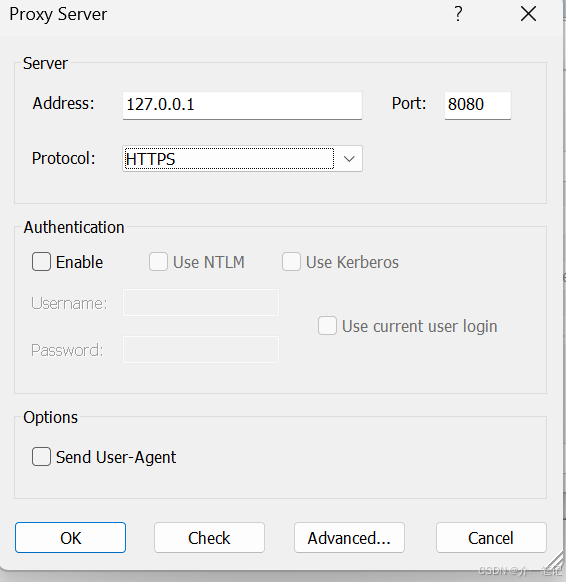566x582 pixels.
Task: Open the Advanced... settings
Action: pos(349,537)
